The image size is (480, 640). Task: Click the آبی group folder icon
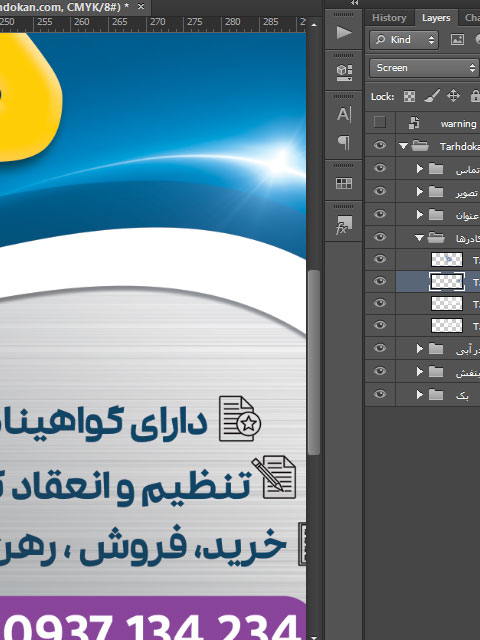[436, 349]
